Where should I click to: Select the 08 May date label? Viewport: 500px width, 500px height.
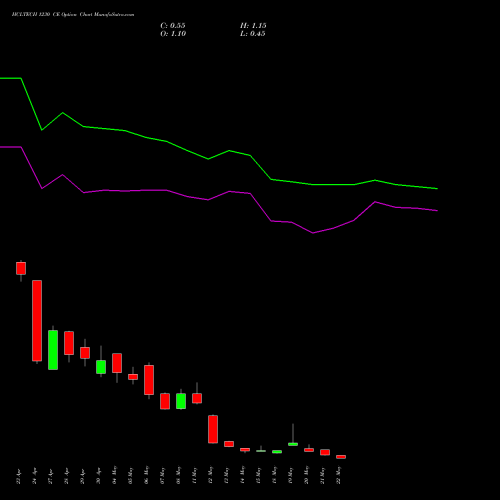pos(179,475)
